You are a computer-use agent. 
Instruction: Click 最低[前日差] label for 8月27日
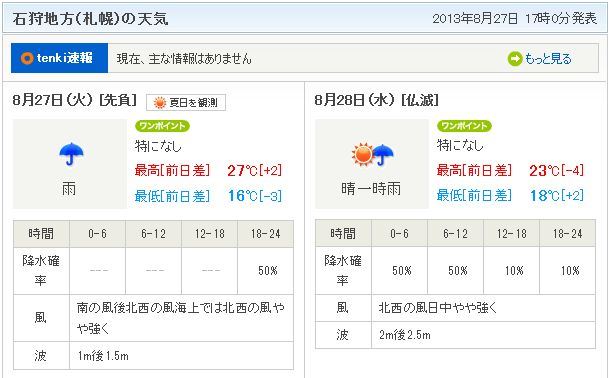point(172,196)
